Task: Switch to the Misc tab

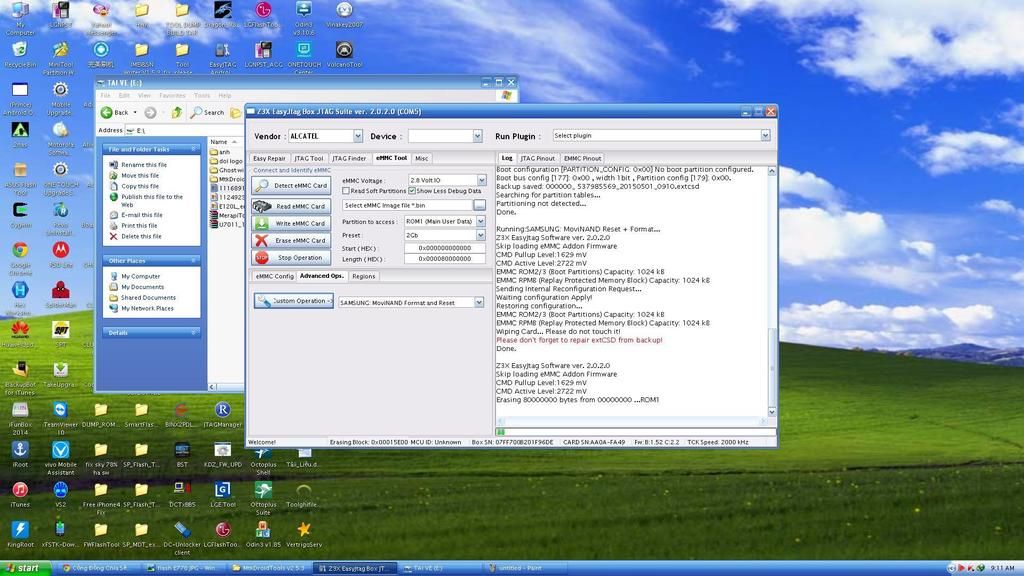Action: click(422, 158)
